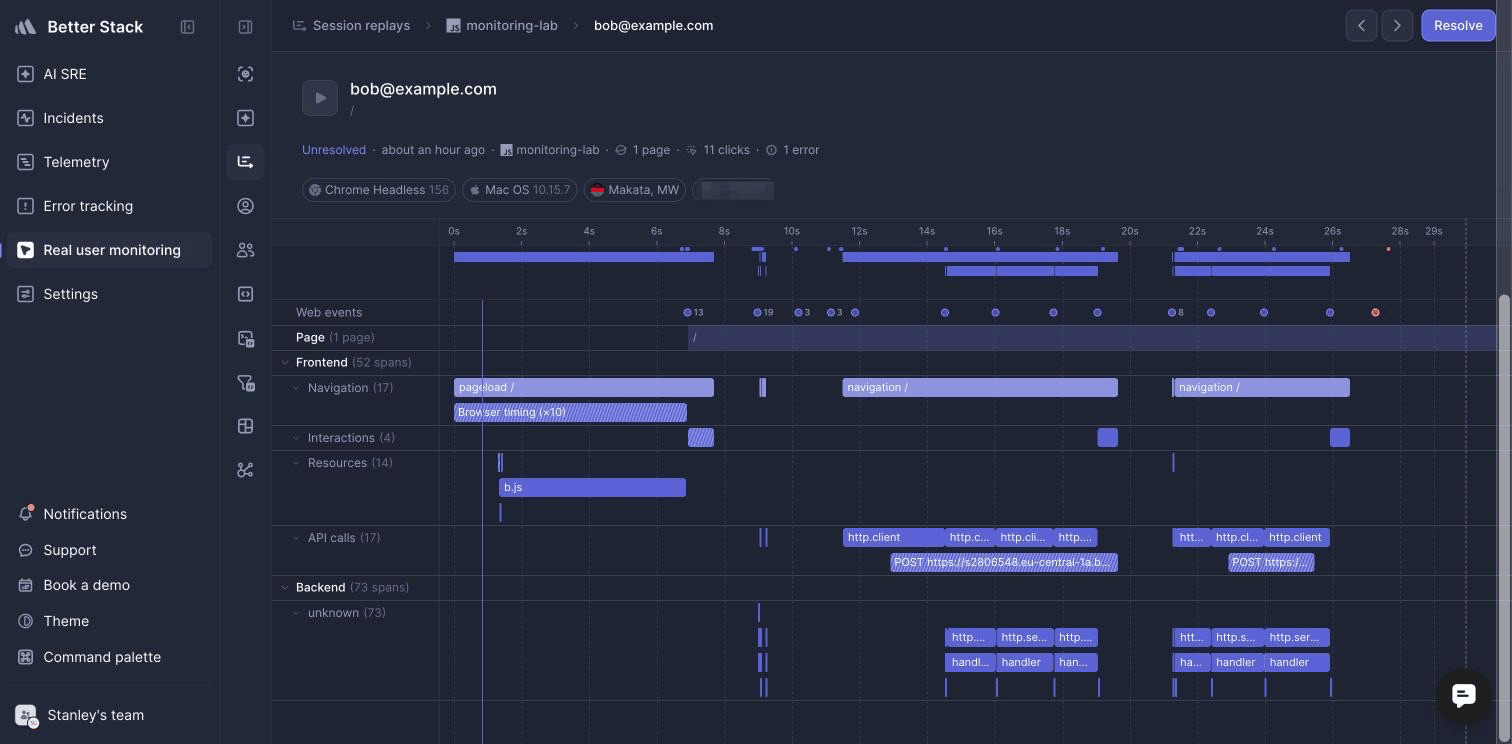The height and width of the screenshot is (744, 1512).
Task: Click the Resolve button
Action: point(1458,25)
